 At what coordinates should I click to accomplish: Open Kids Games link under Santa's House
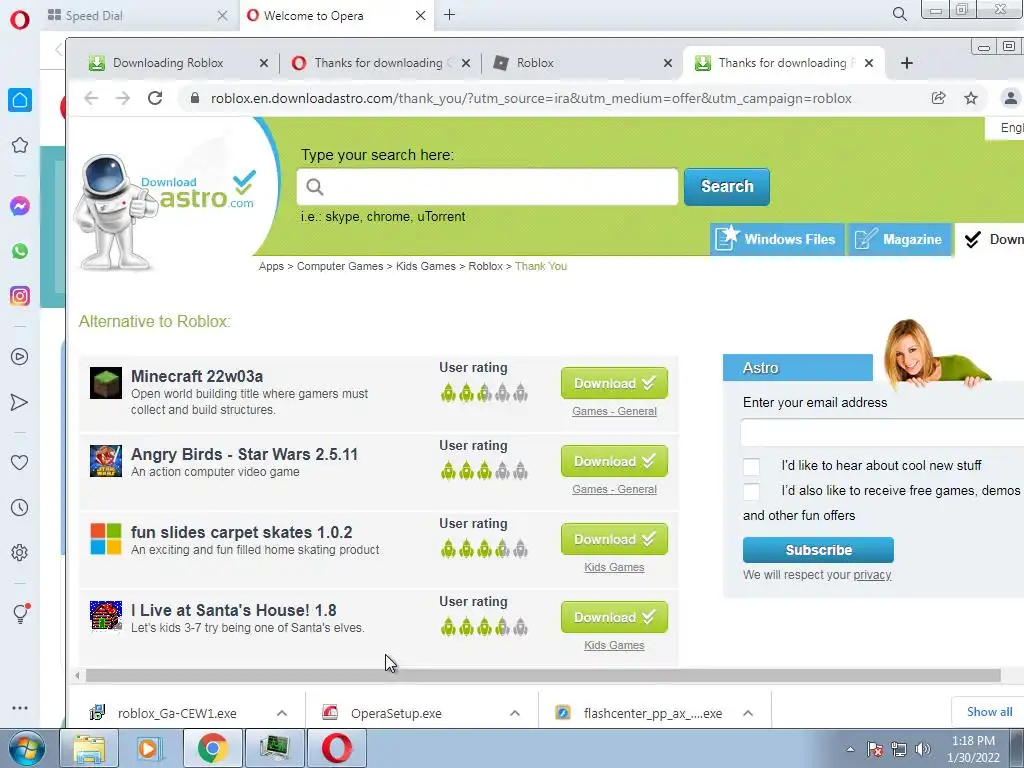(x=614, y=645)
